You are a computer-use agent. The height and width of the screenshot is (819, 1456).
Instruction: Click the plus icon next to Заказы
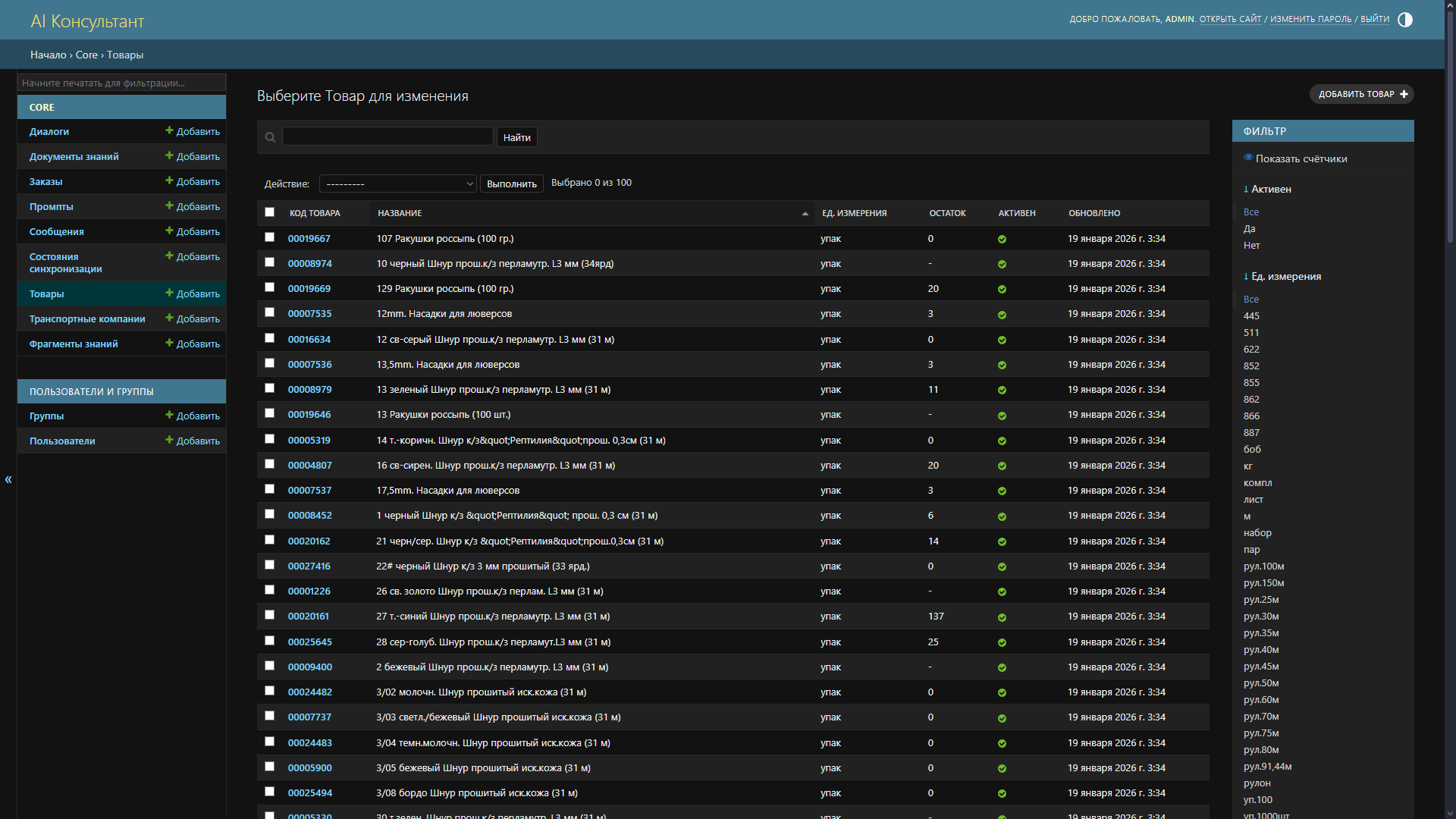click(169, 180)
